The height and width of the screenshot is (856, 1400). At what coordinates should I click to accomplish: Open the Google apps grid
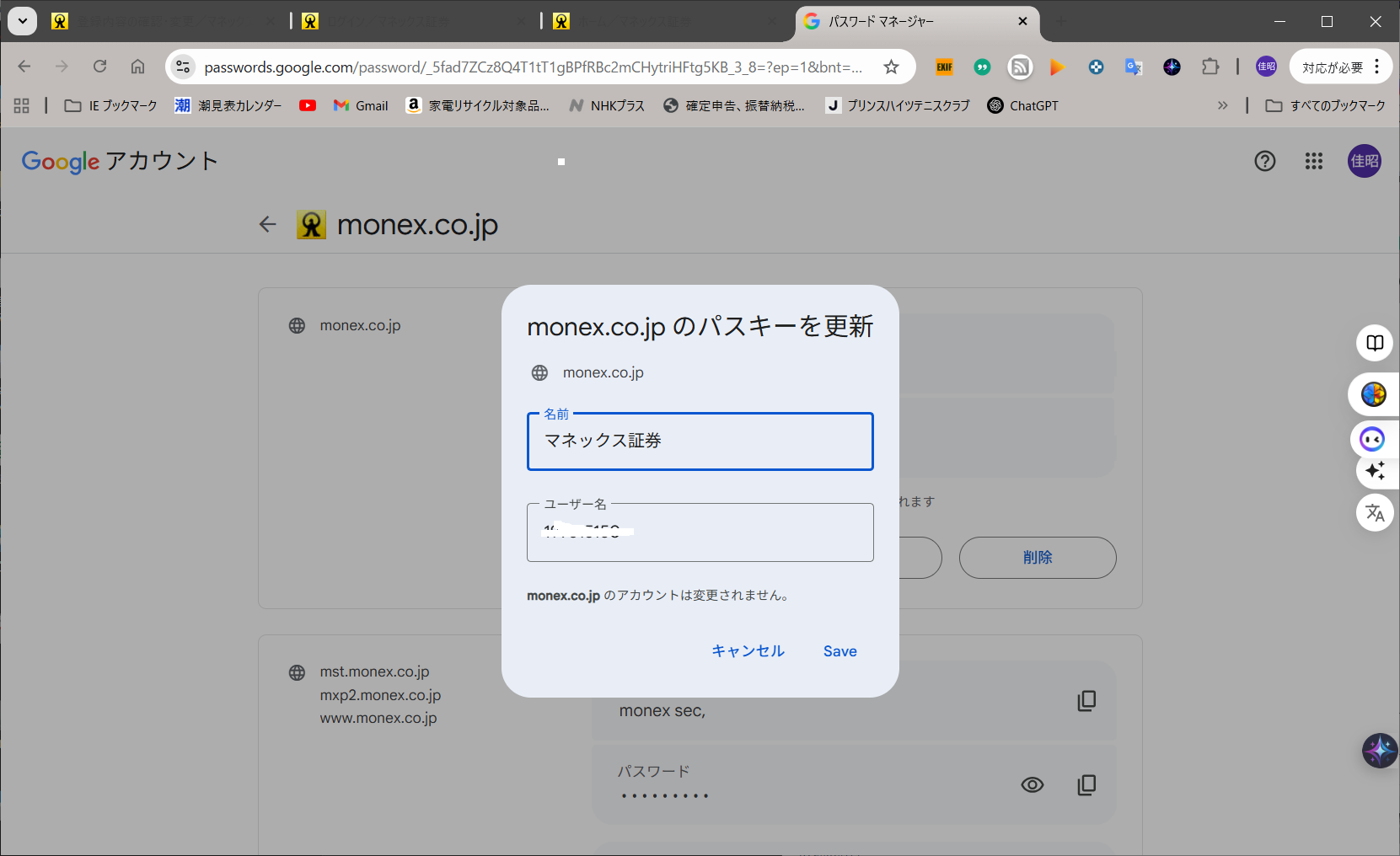click(1313, 161)
